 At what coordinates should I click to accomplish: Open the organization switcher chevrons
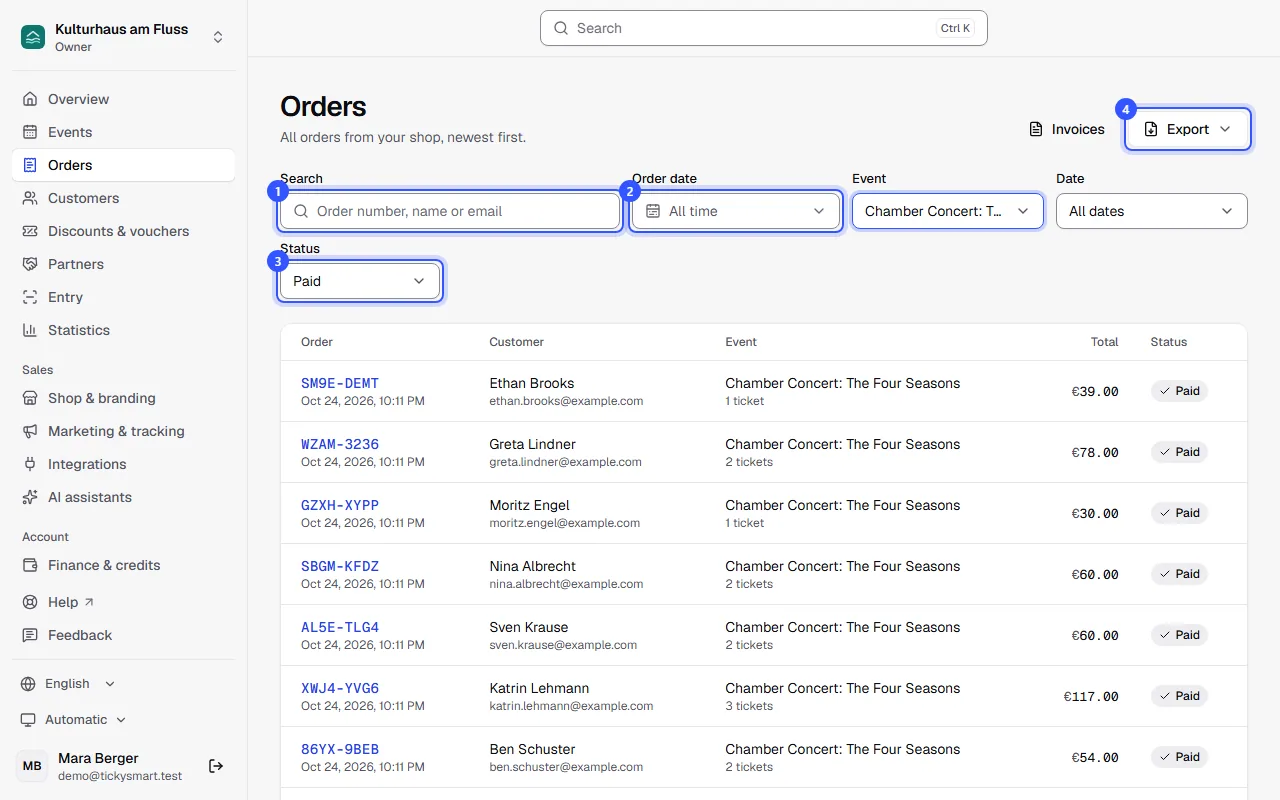click(218, 37)
